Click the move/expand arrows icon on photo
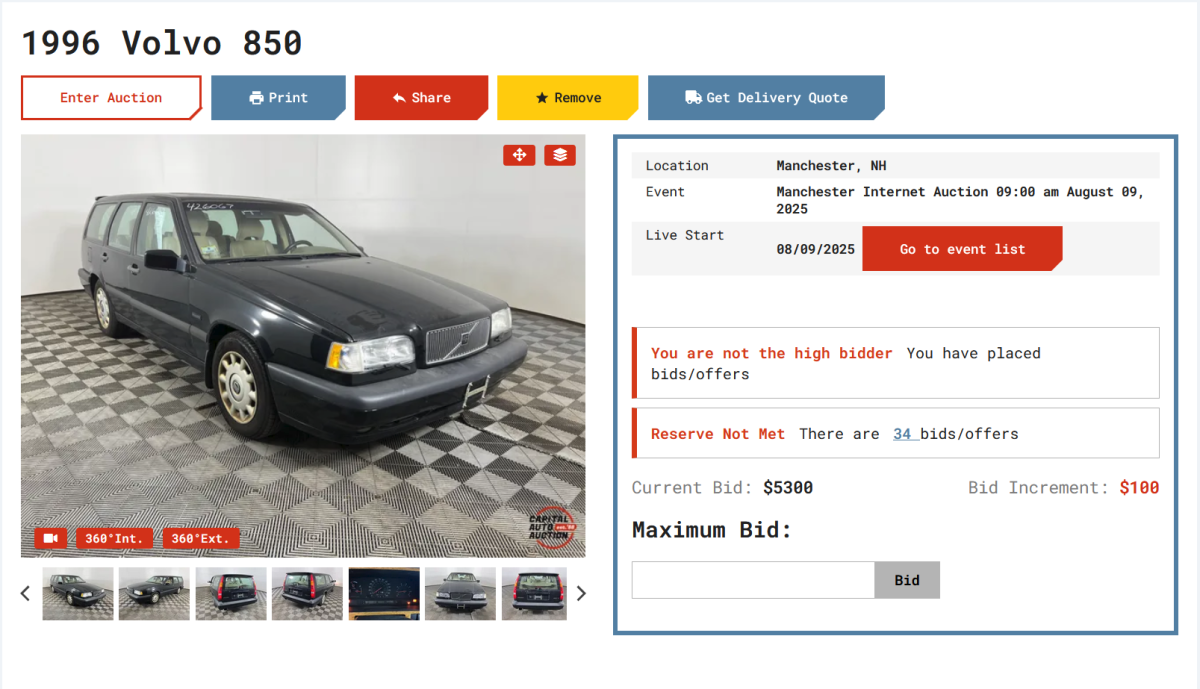 point(519,155)
